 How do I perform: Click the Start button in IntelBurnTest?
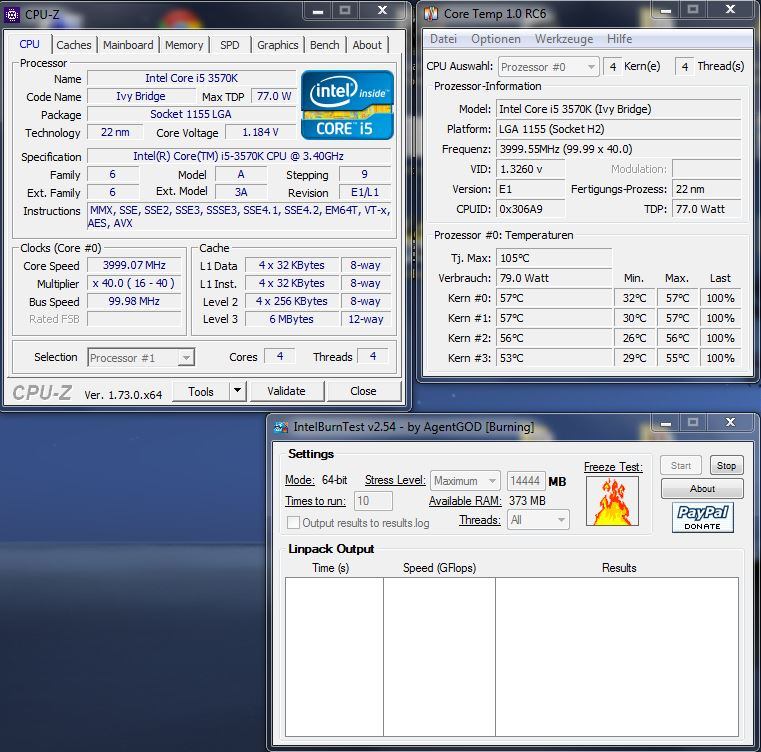[x=681, y=466]
